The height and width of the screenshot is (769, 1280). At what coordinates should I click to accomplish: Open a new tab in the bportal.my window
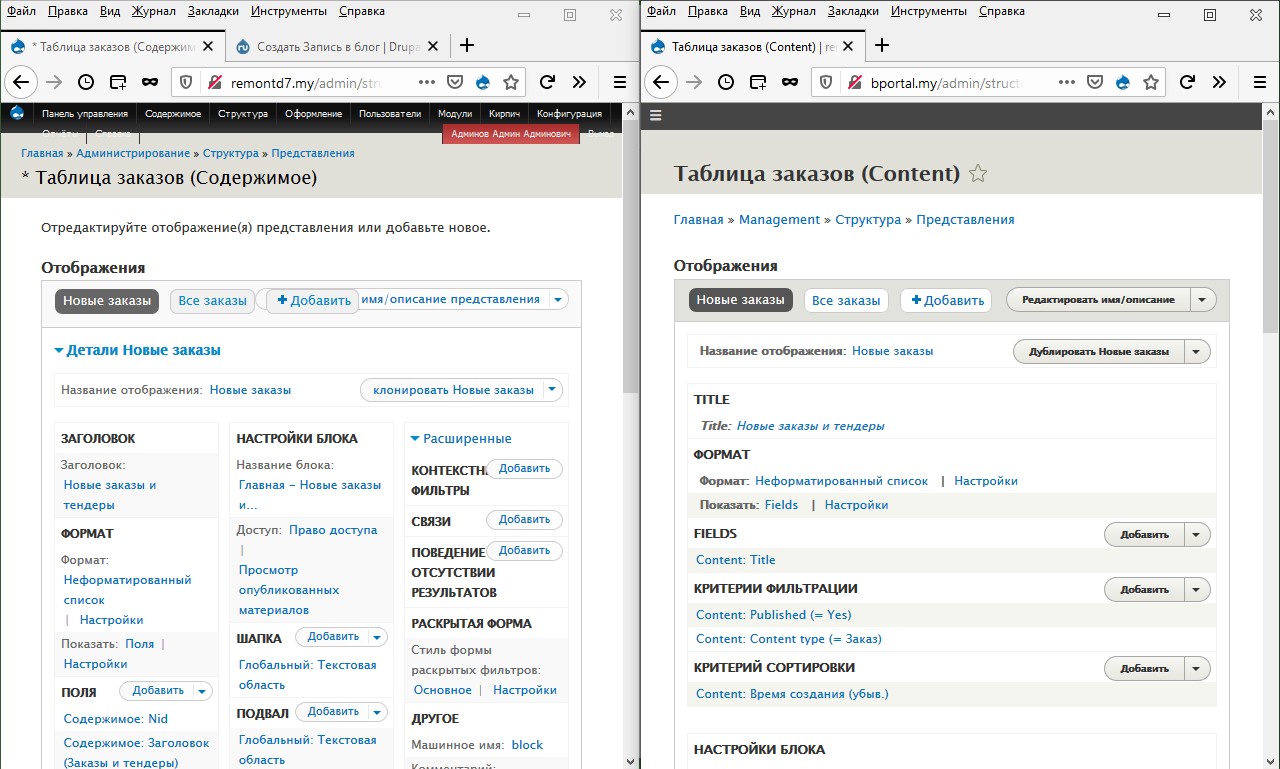point(881,46)
